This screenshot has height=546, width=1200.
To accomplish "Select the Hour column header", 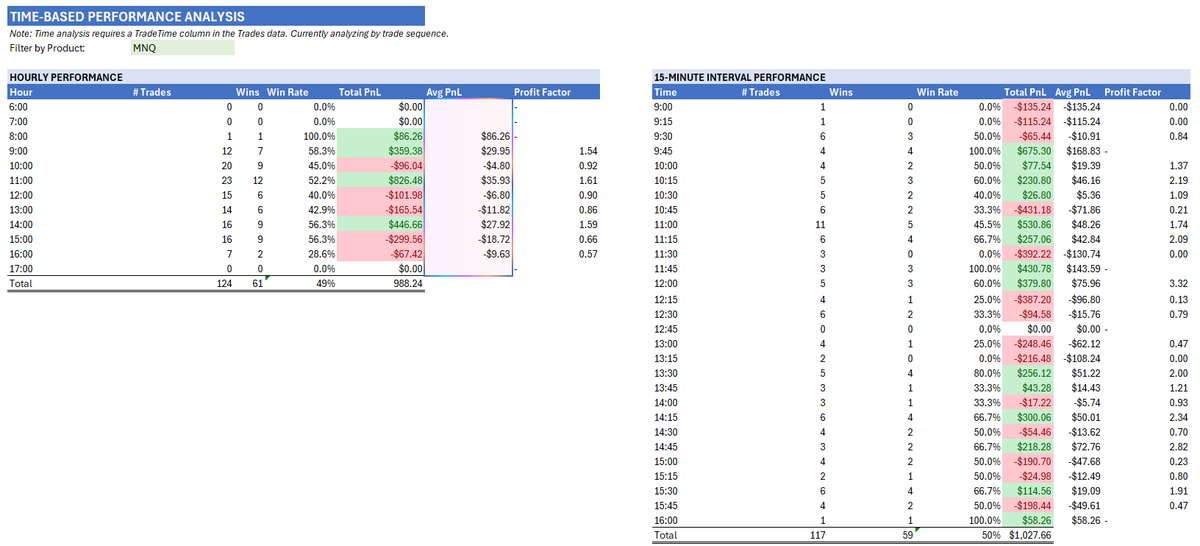I will point(21,92).
